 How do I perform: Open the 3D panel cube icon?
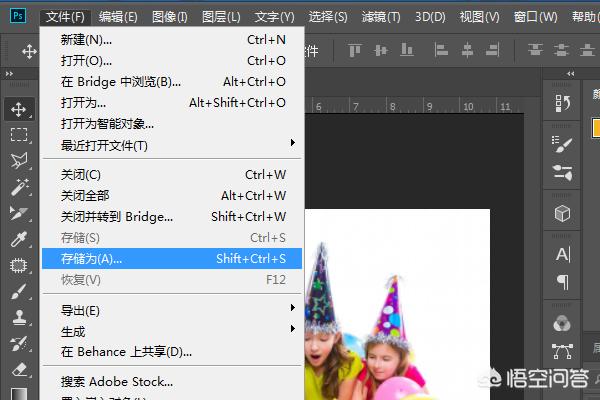(562, 213)
